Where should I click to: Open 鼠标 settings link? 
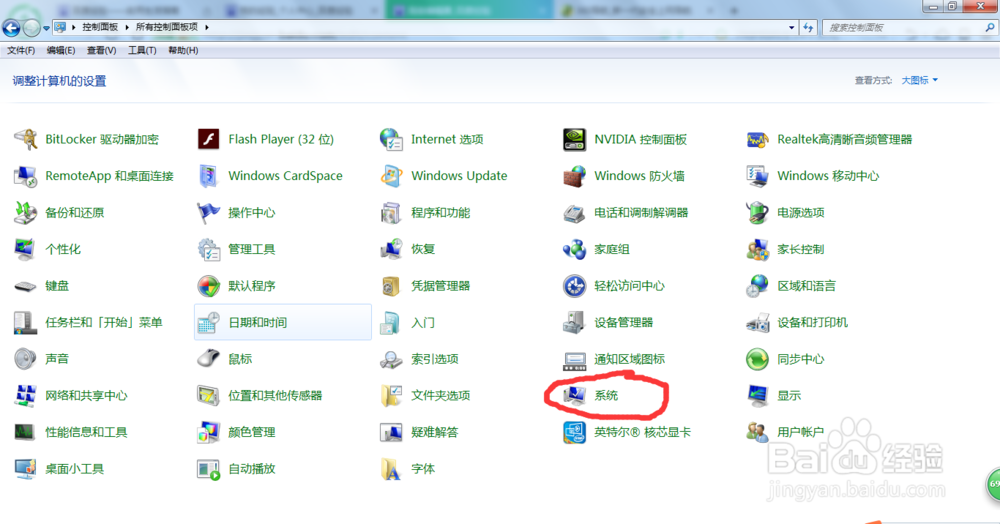(x=240, y=359)
